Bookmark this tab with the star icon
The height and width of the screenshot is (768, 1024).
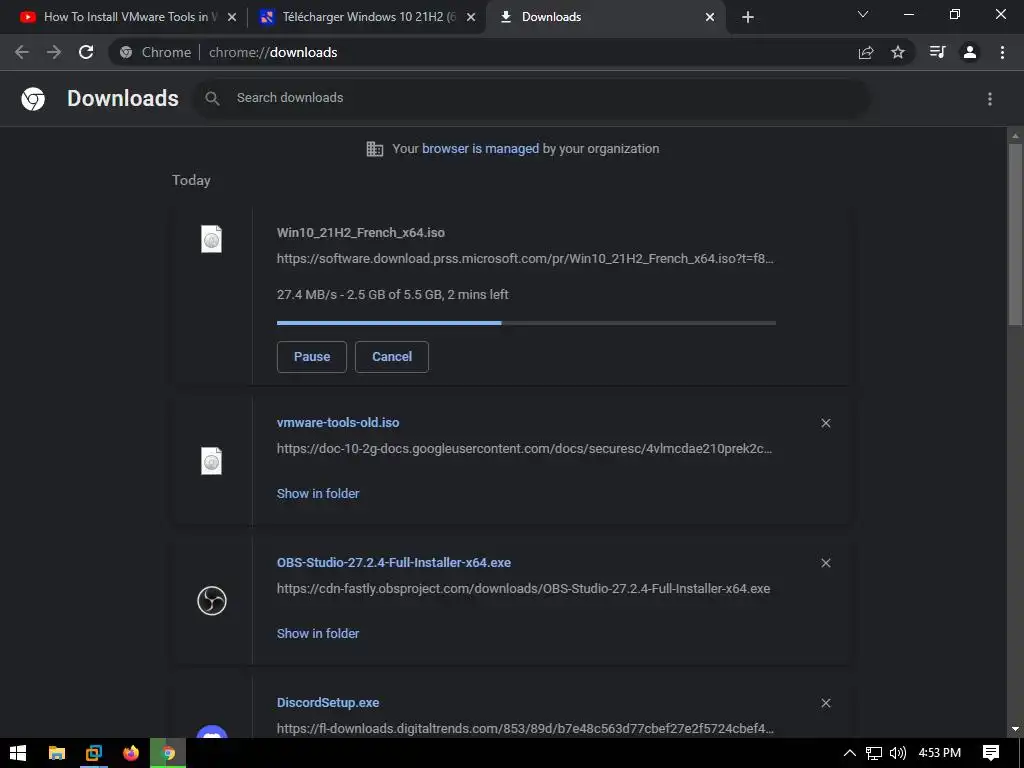tap(898, 52)
